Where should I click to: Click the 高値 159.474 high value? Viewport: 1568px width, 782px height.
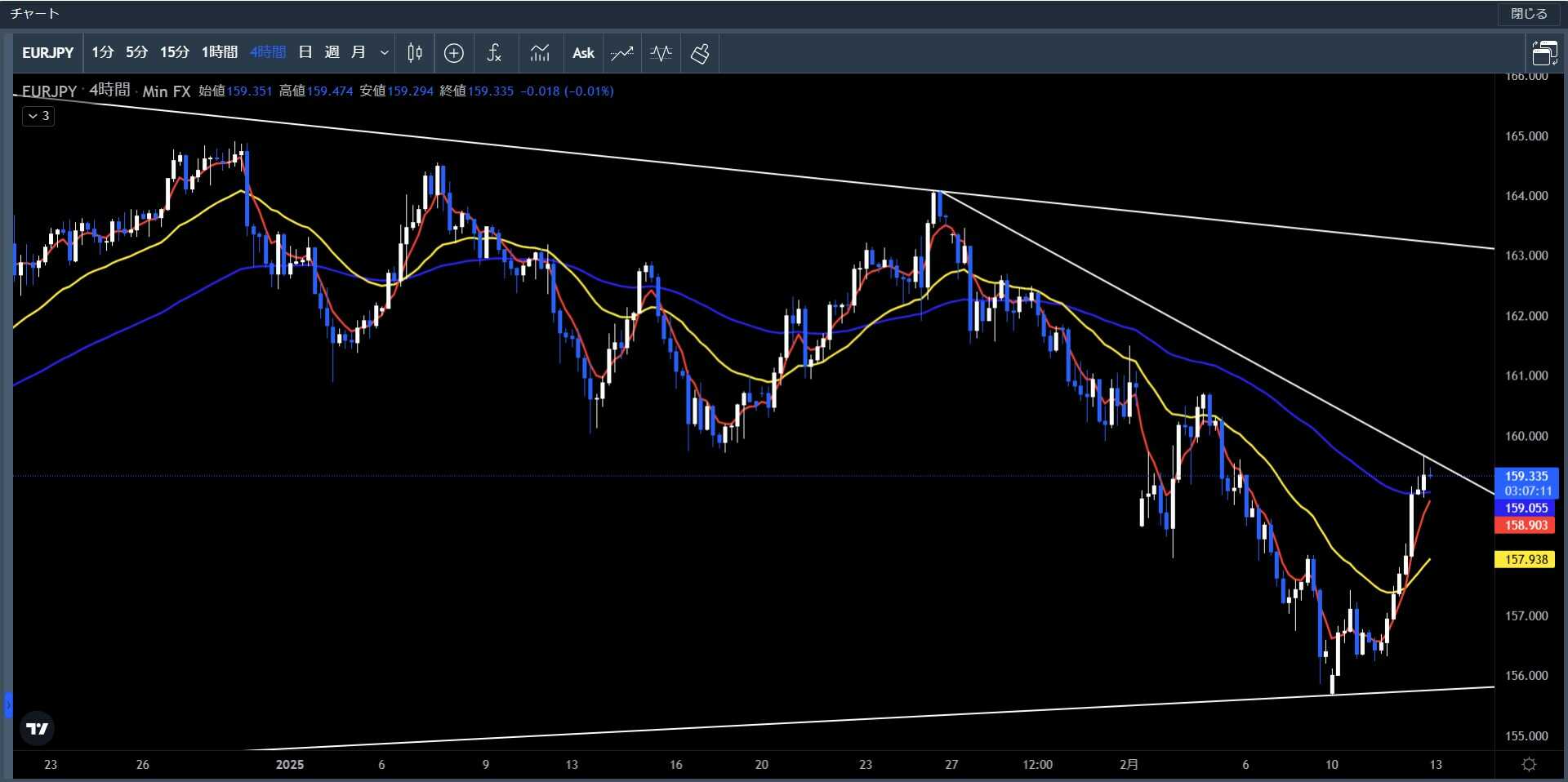coord(316,91)
